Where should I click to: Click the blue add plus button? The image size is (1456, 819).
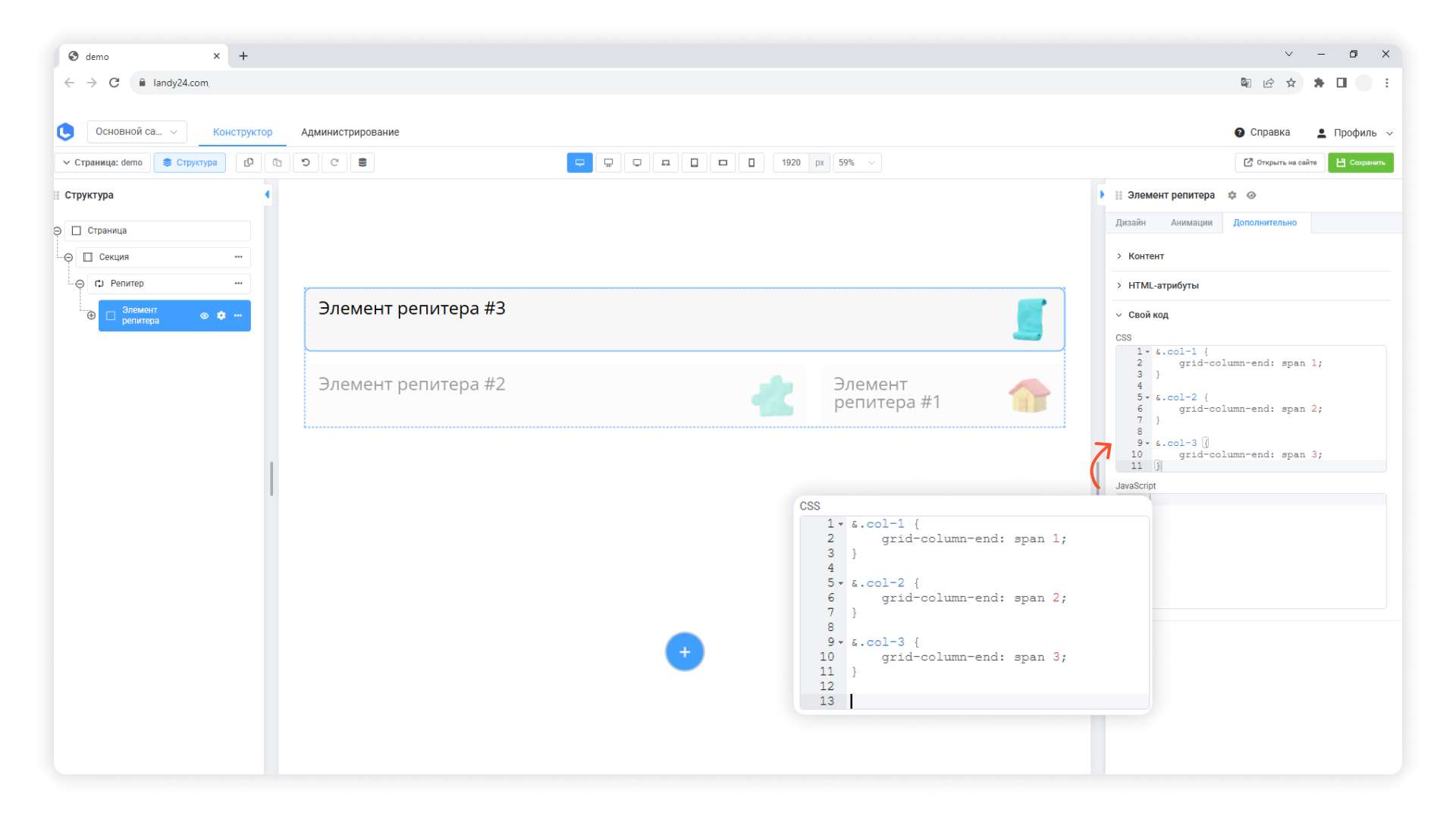click(x=684, y=652)
